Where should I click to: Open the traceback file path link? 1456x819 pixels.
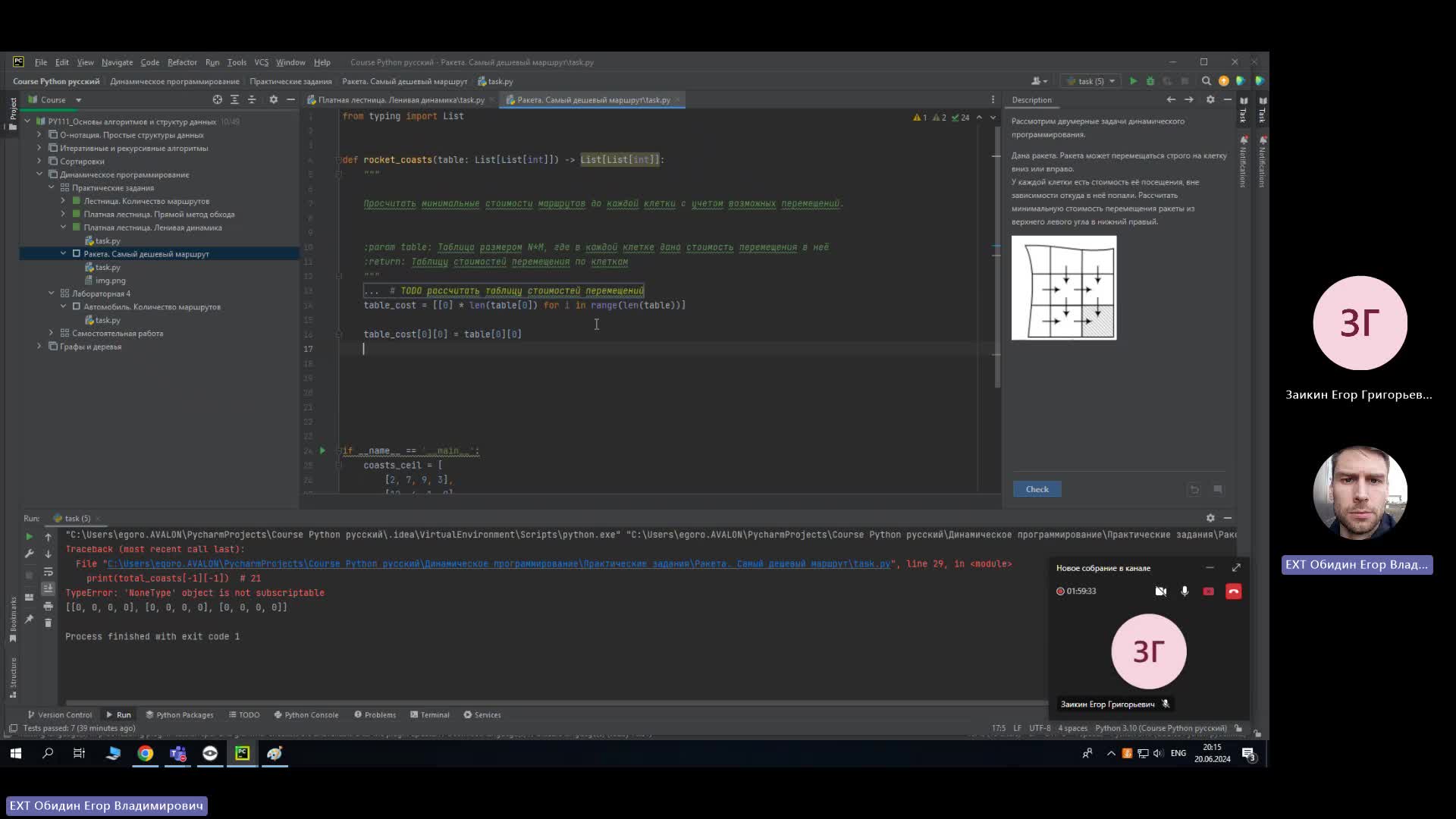(x=499, y=564)
